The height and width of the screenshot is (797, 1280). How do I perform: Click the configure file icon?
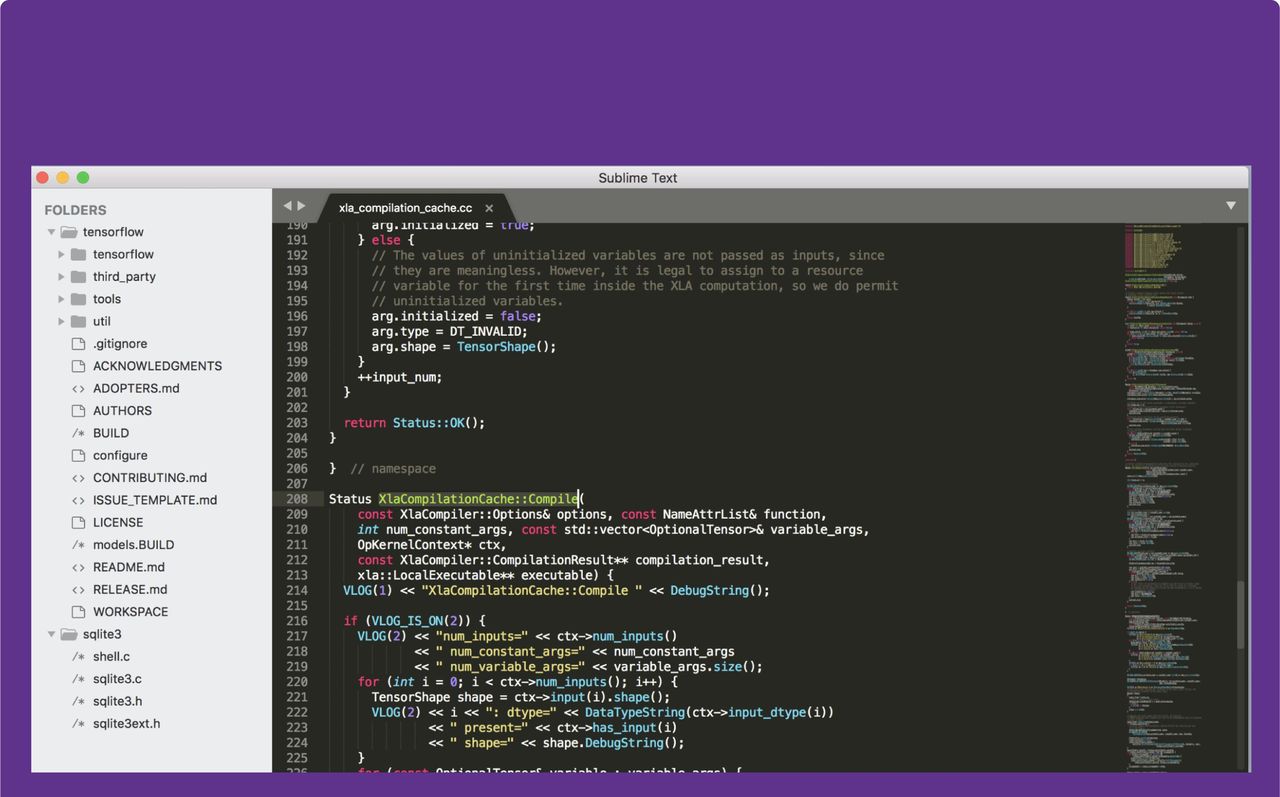point(78,455)
